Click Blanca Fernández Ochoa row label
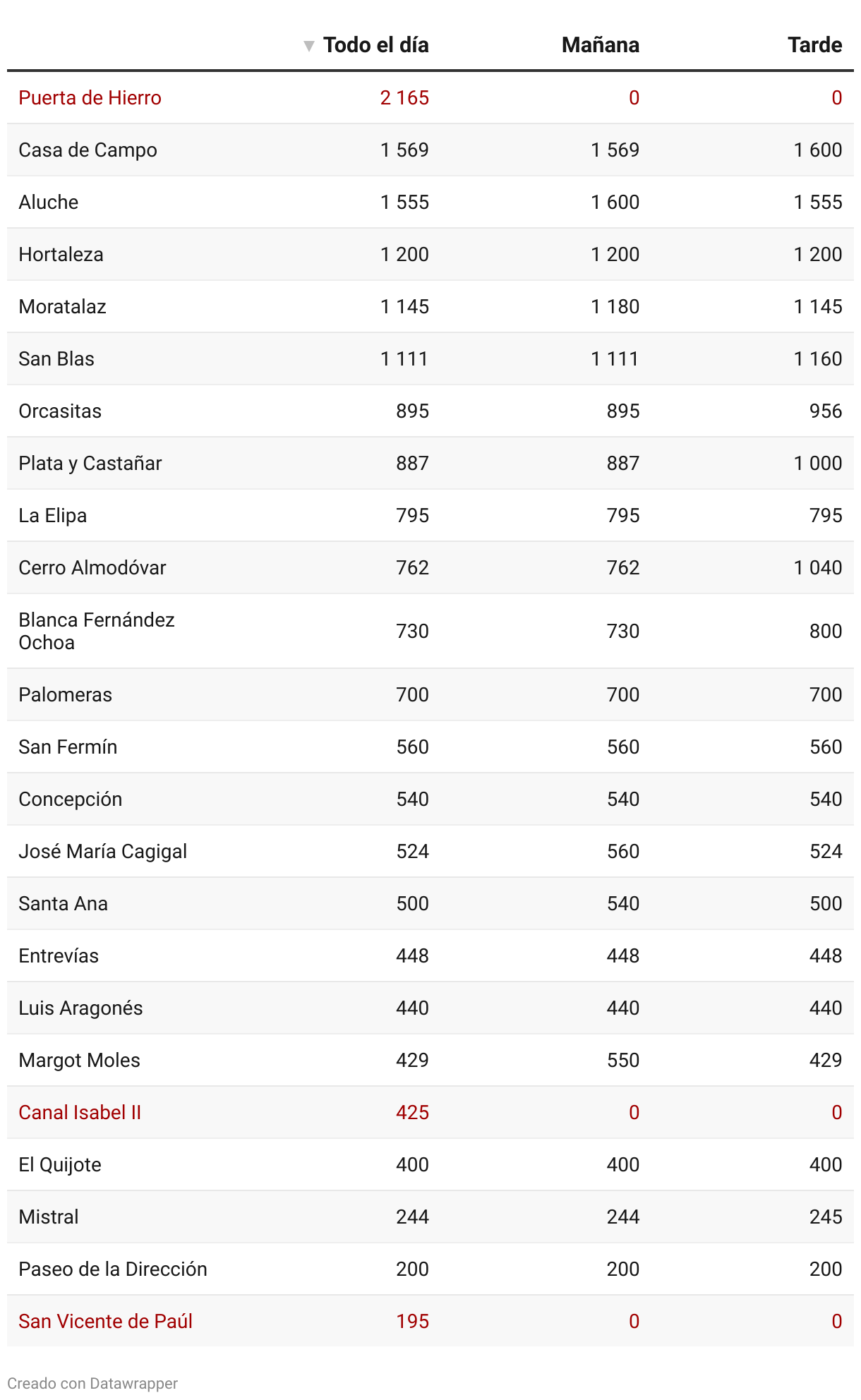This screenshot has height=1400, width=861. (96, 631)
